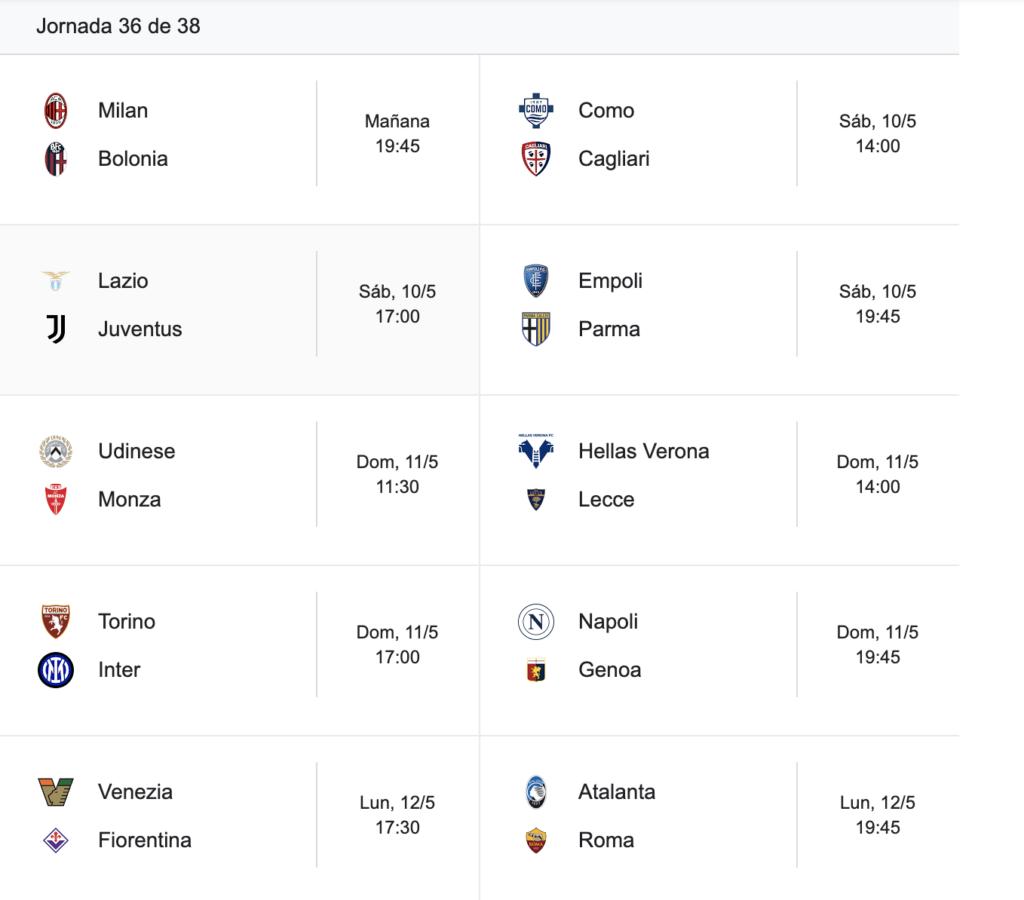The width and height of the screenshot is (1024, 900).
Task: Open the Fiorentina team link
Action: click(144, 841)
